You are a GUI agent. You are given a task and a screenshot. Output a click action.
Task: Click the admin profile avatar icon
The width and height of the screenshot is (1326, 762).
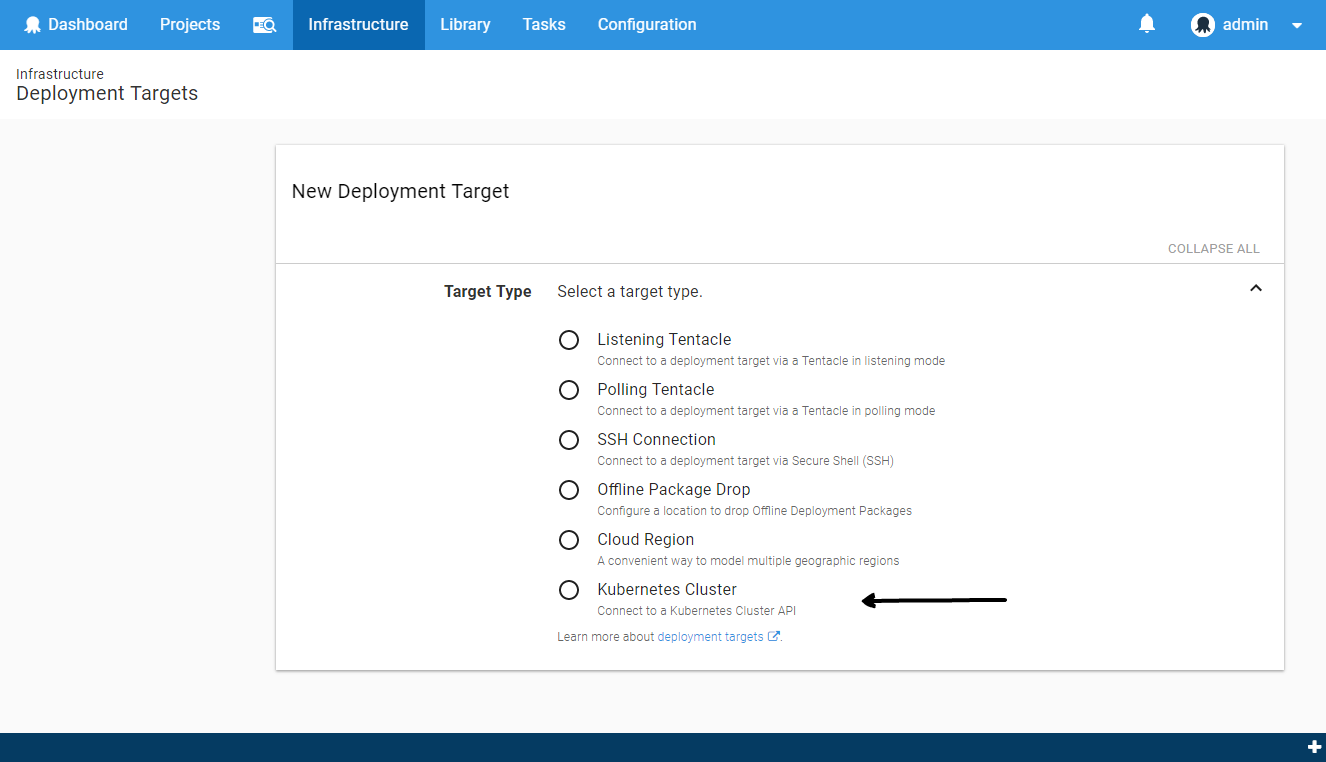tap(1203, 24)
